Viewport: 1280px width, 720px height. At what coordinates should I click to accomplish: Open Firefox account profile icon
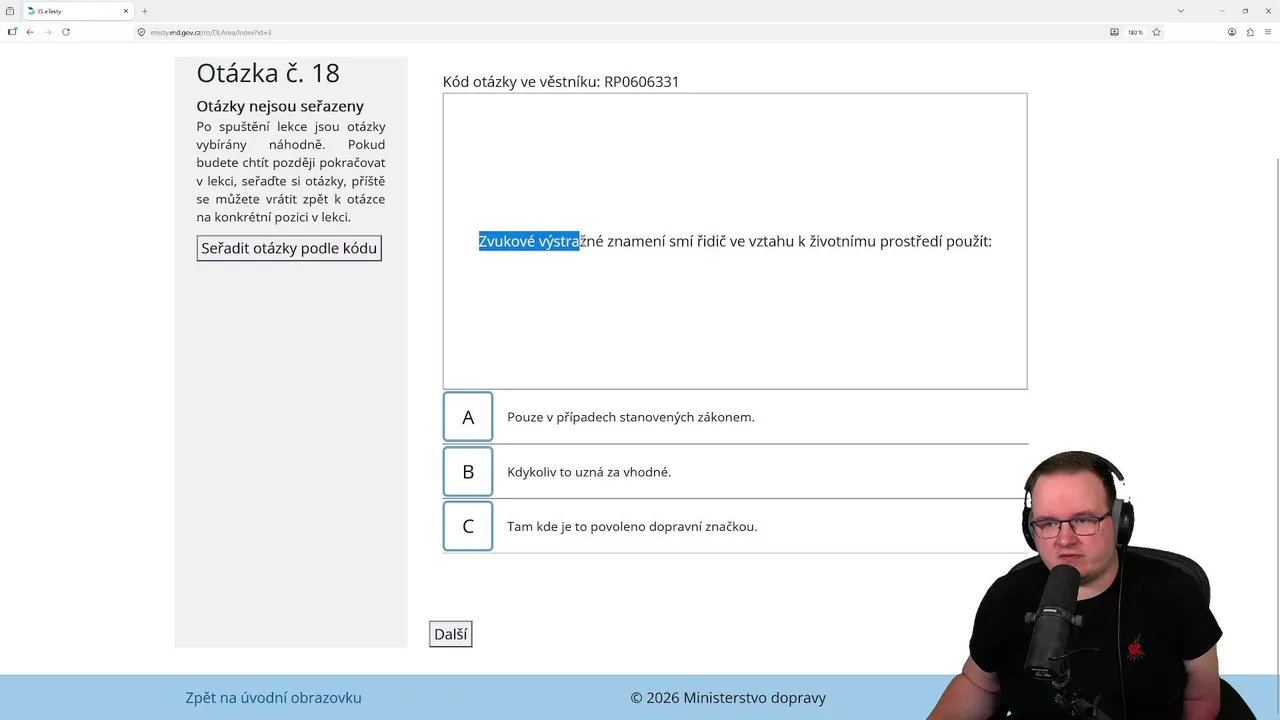pyautogui.click(x=1232, y=32)
